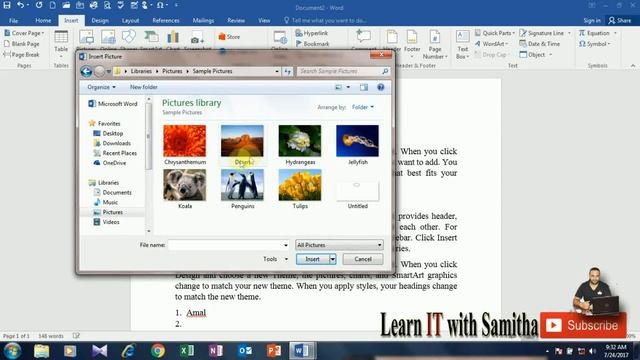
Task: Click the Hyperlink icon
Action: (299, 33)
